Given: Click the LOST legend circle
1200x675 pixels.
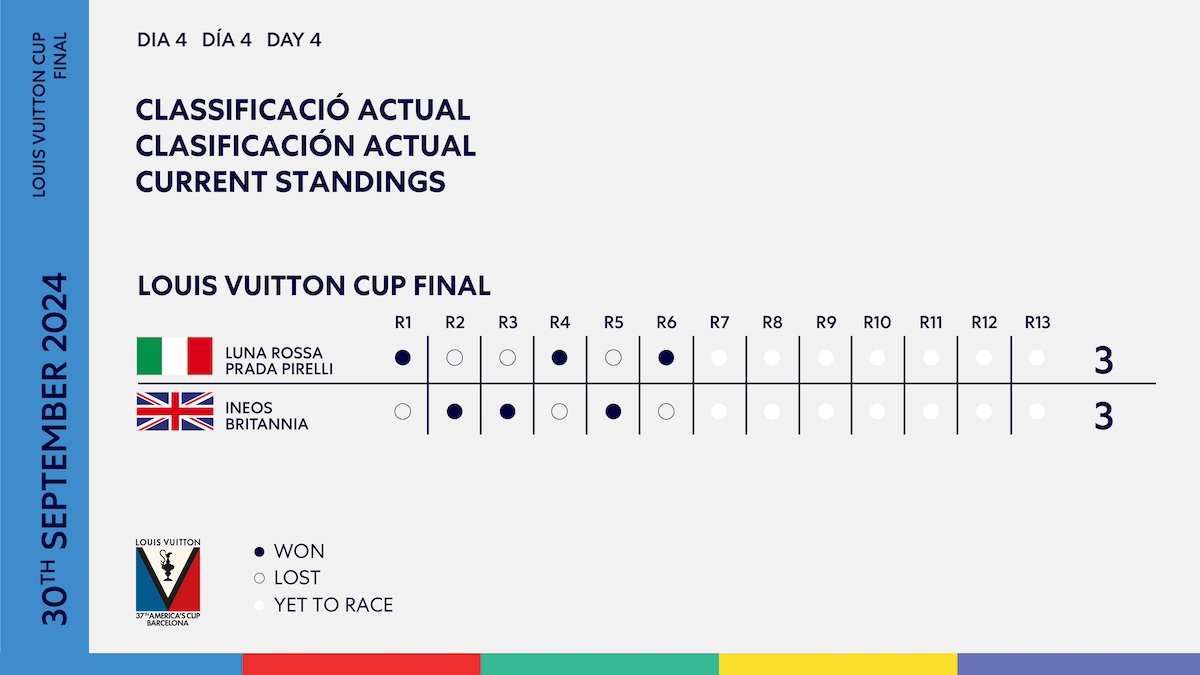Looking at the screenshot, I should pyautogui.click(x=260, y=578).
